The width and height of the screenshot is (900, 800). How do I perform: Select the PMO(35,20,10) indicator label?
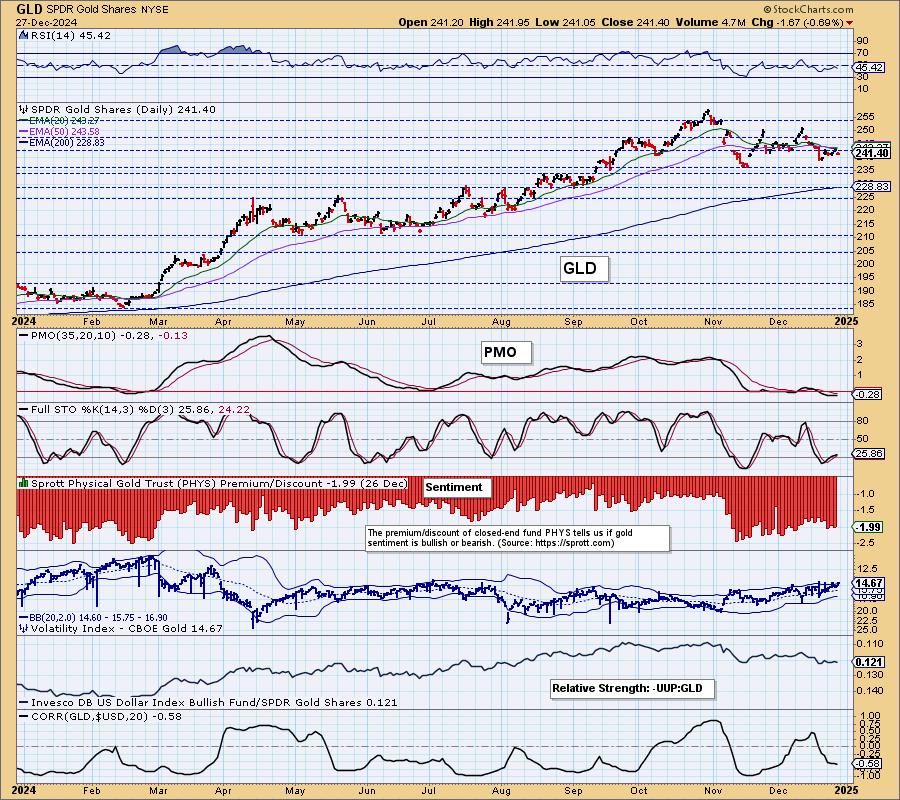click(x=104, y=335)
